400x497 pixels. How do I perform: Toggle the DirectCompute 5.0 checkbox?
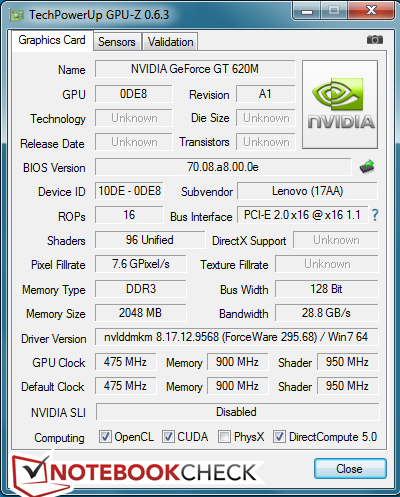(x=279, y=436)
